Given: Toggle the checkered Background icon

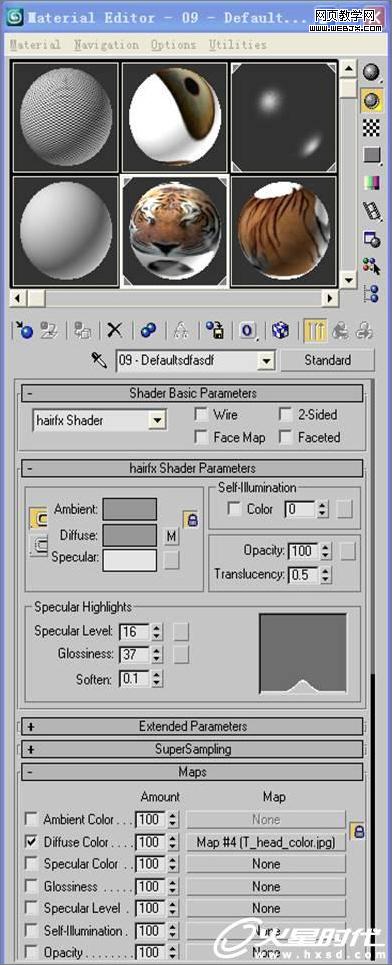Looking at the screenshot, I should [371, 127].
